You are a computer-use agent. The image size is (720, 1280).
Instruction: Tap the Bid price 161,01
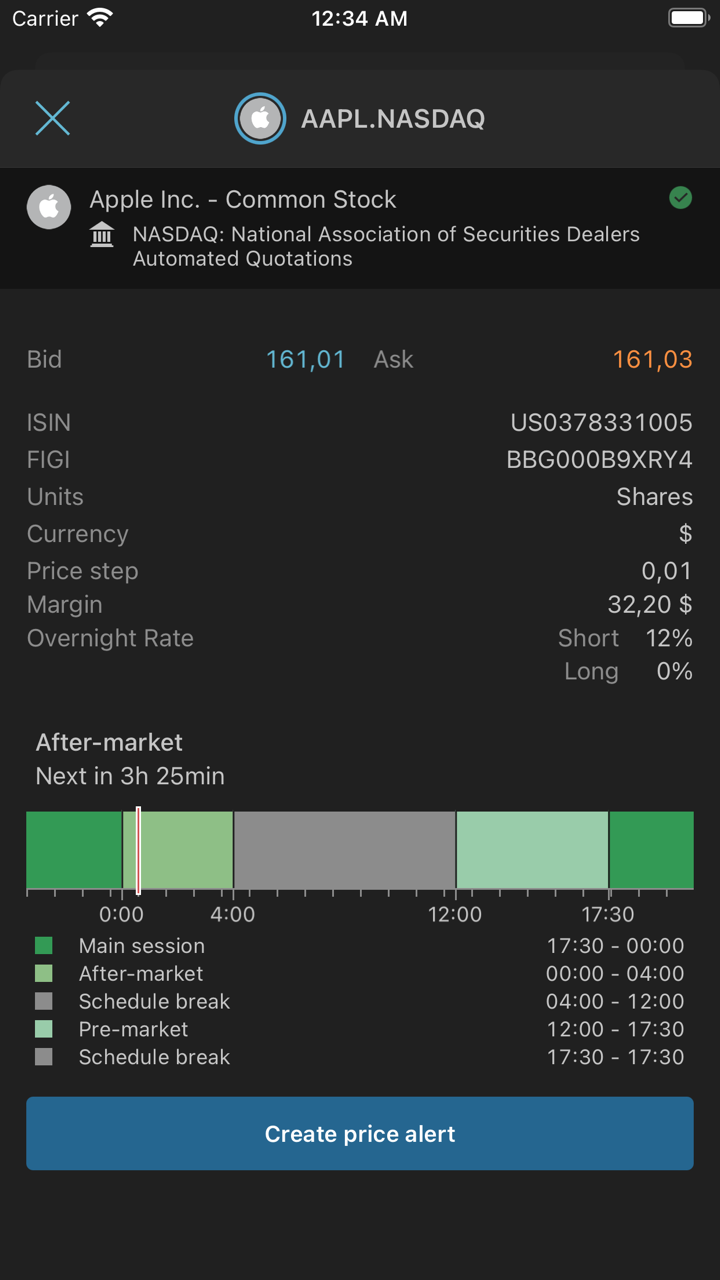pos(305,359)
